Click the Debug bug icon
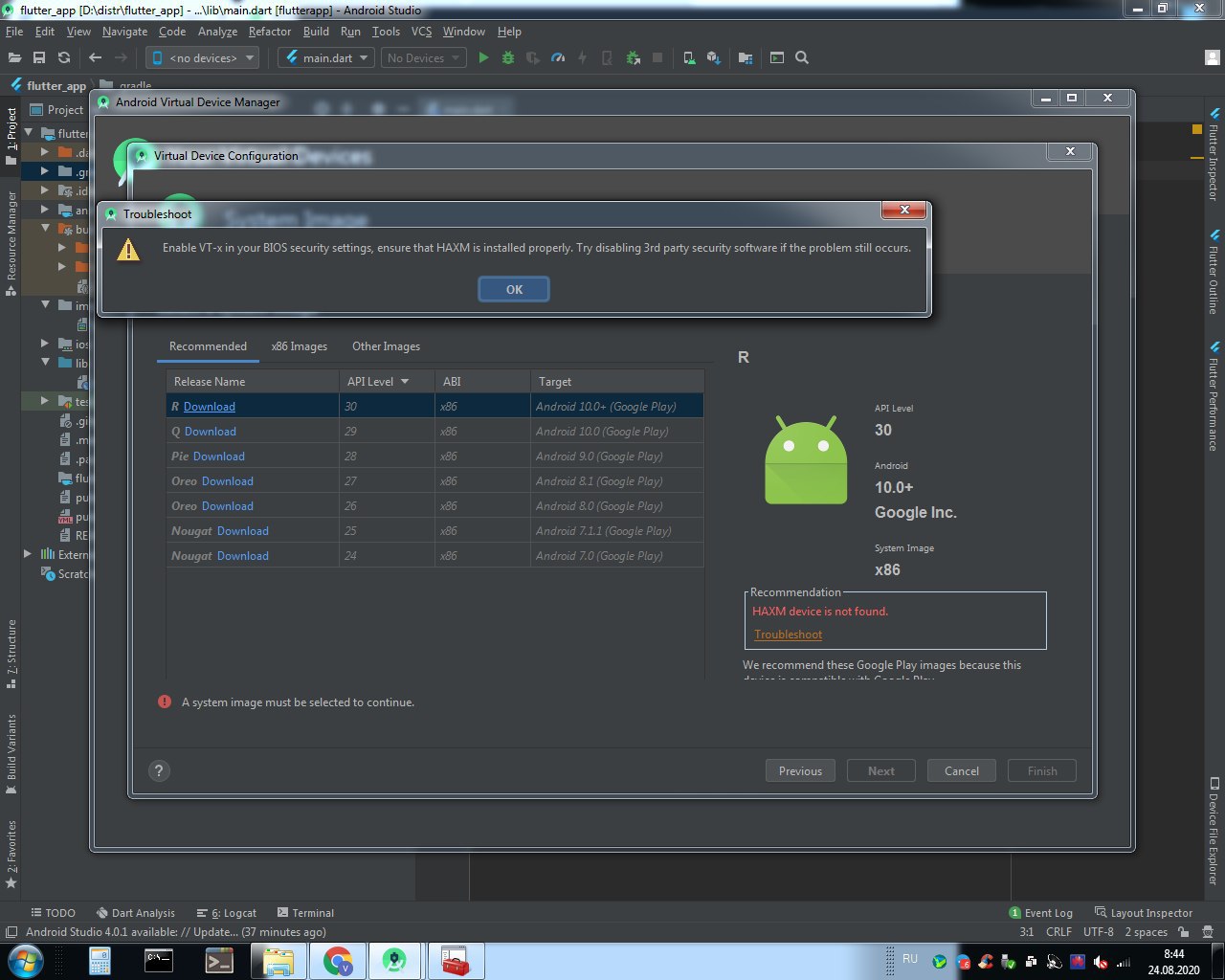The height and width of the screenshot is (980, 1225). point(508,57)
